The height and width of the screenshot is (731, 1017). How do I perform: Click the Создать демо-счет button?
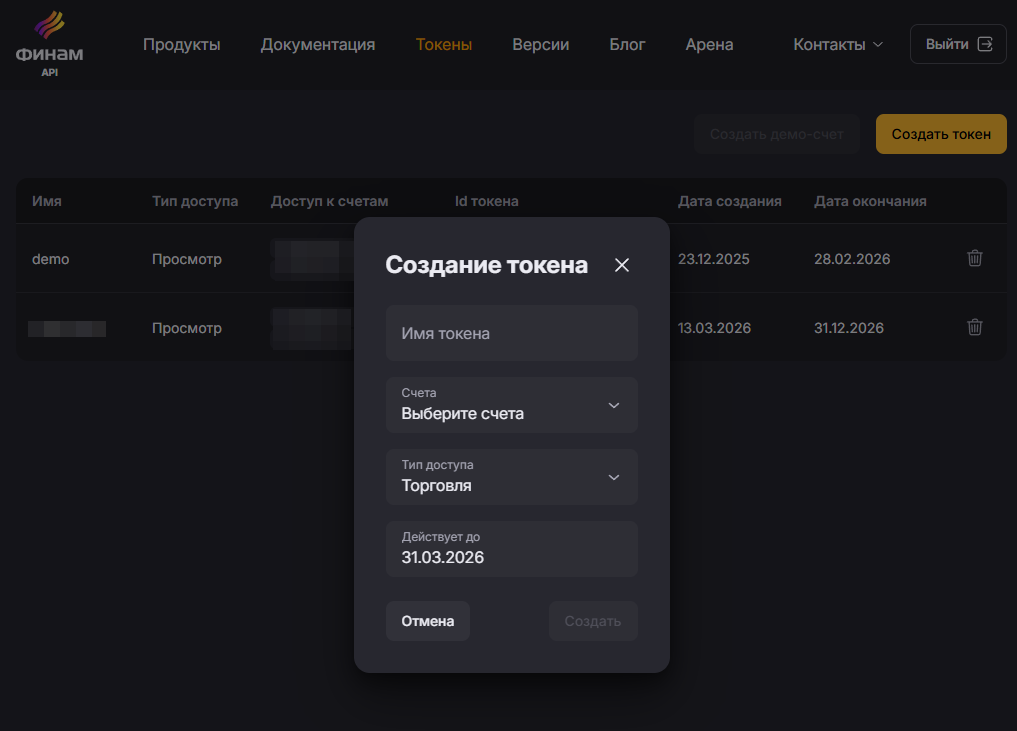776,133
